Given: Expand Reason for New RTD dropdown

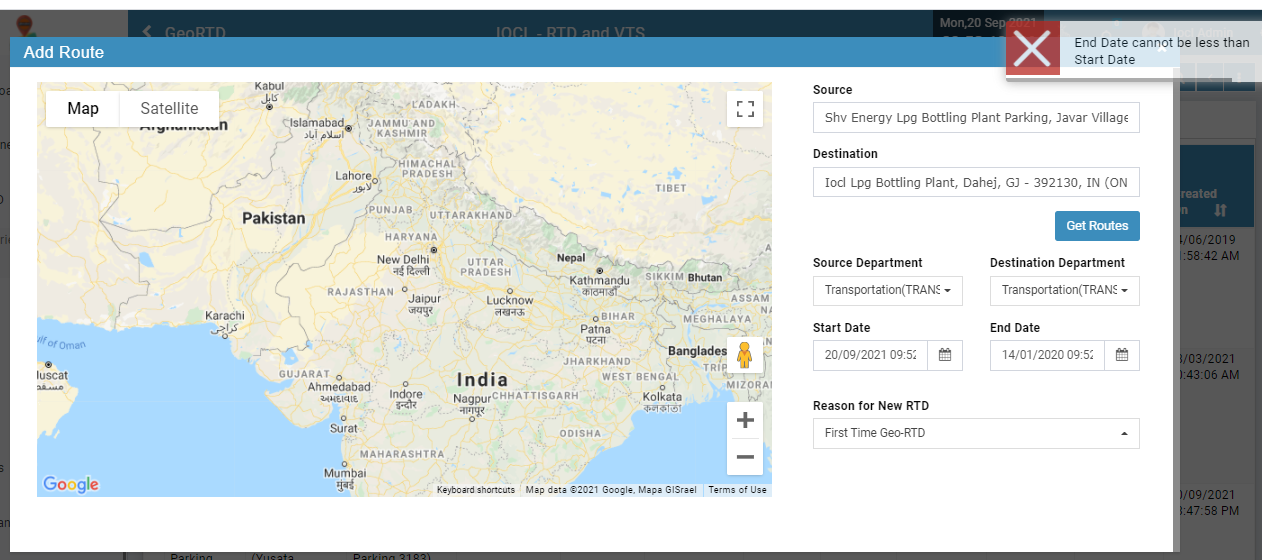Looking at the screenshot, I should click(x=976, y=433).
